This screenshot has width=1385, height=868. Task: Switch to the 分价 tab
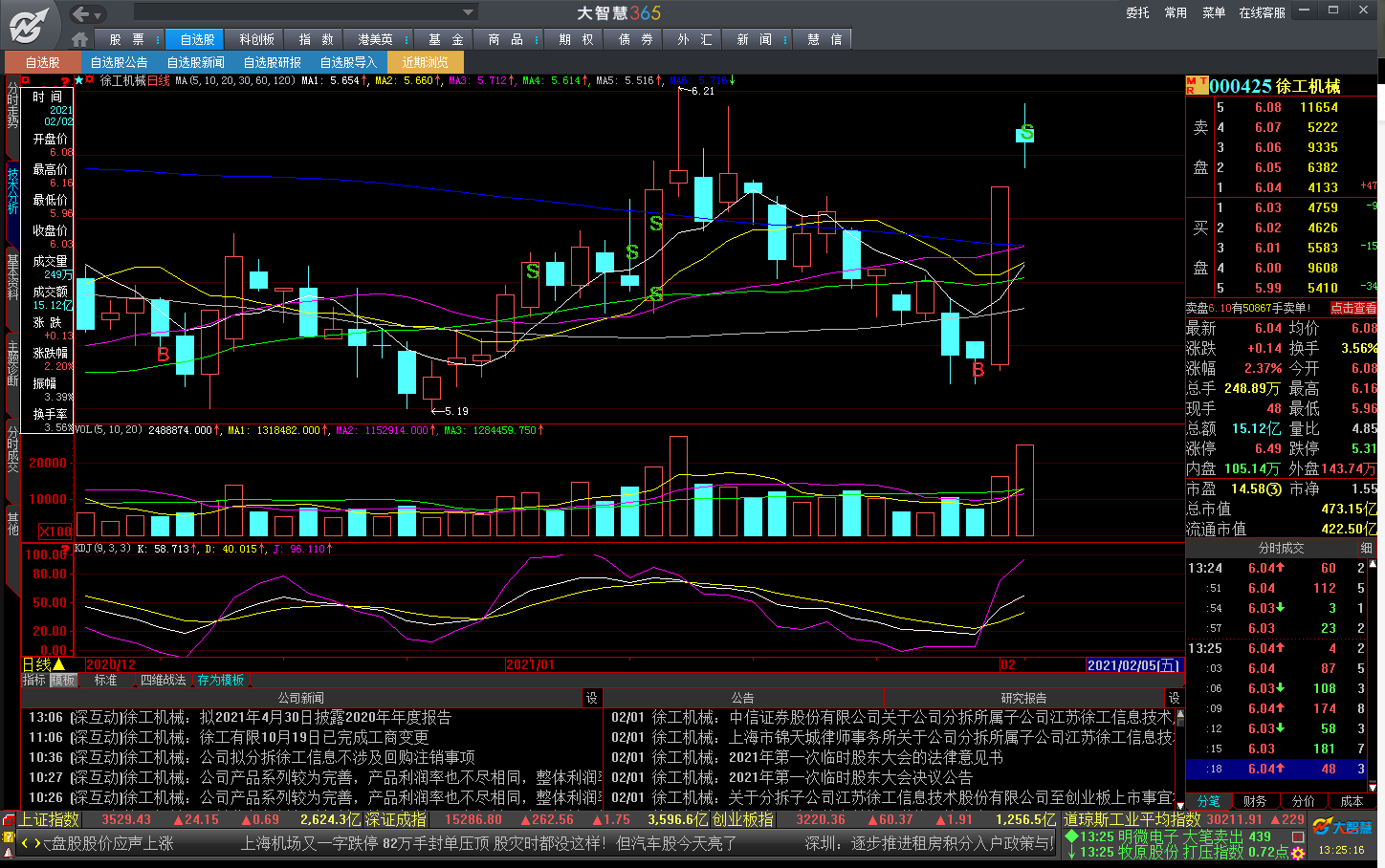[1303, 800]
